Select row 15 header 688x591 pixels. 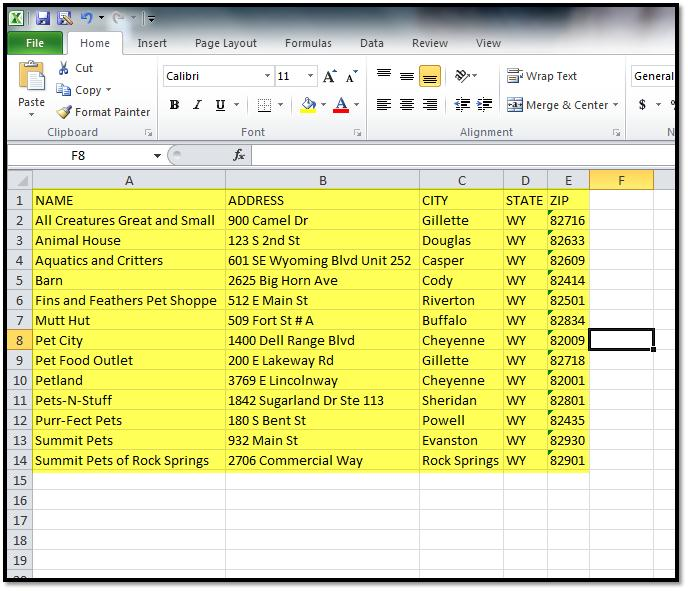pos(20,480)
